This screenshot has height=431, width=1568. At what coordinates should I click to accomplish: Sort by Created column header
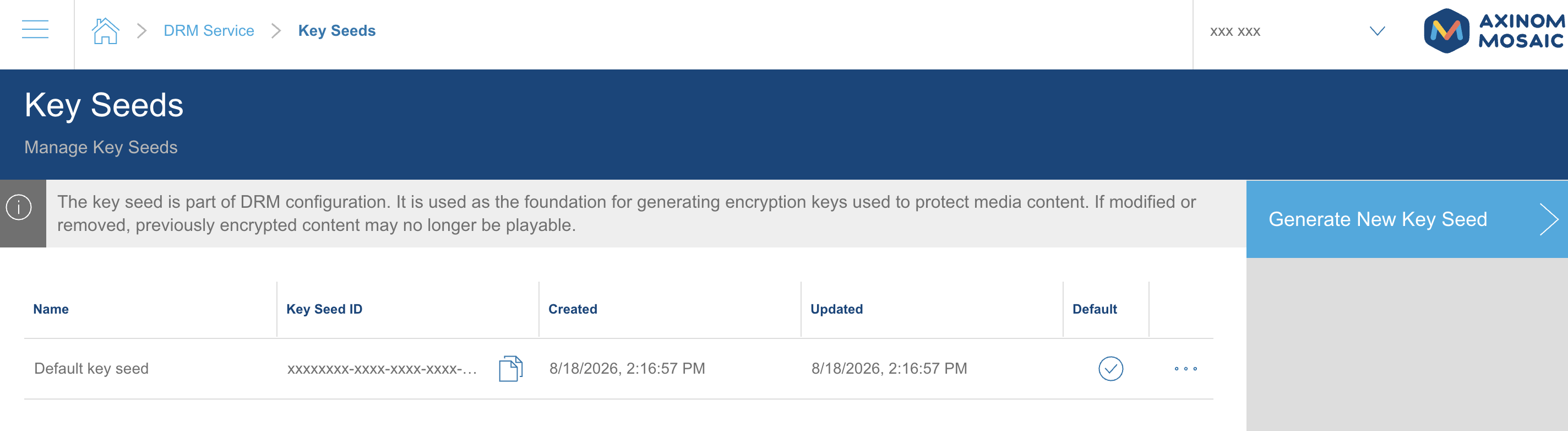tap(573, 309)
